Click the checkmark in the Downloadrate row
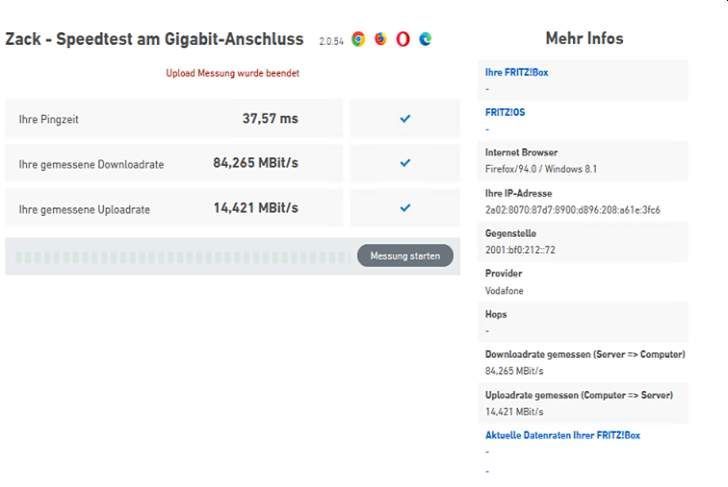This screenshot has width=728, height=487. (405, 163)
